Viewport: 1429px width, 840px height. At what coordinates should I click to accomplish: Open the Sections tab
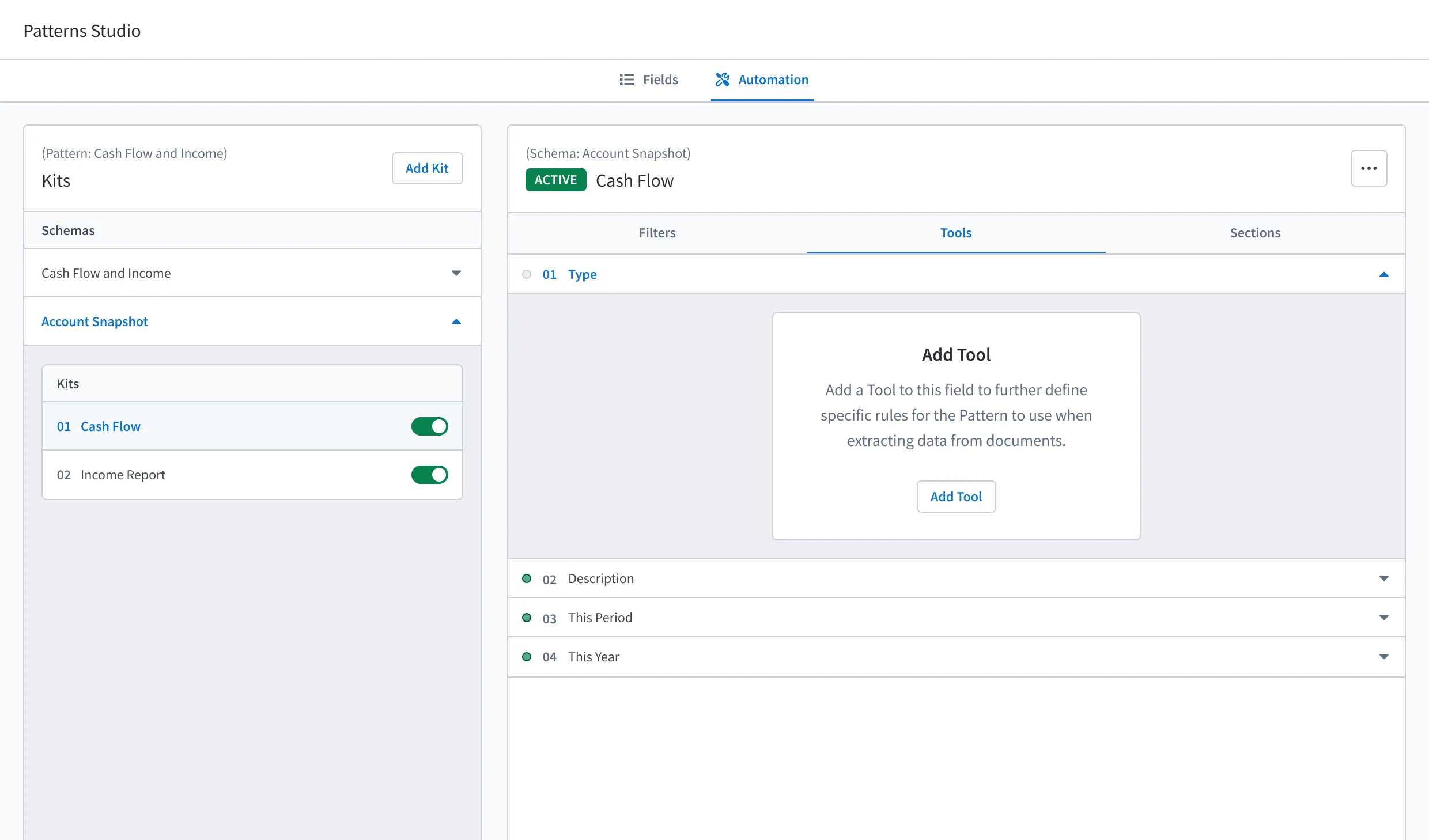click(x=1255, y=233)
